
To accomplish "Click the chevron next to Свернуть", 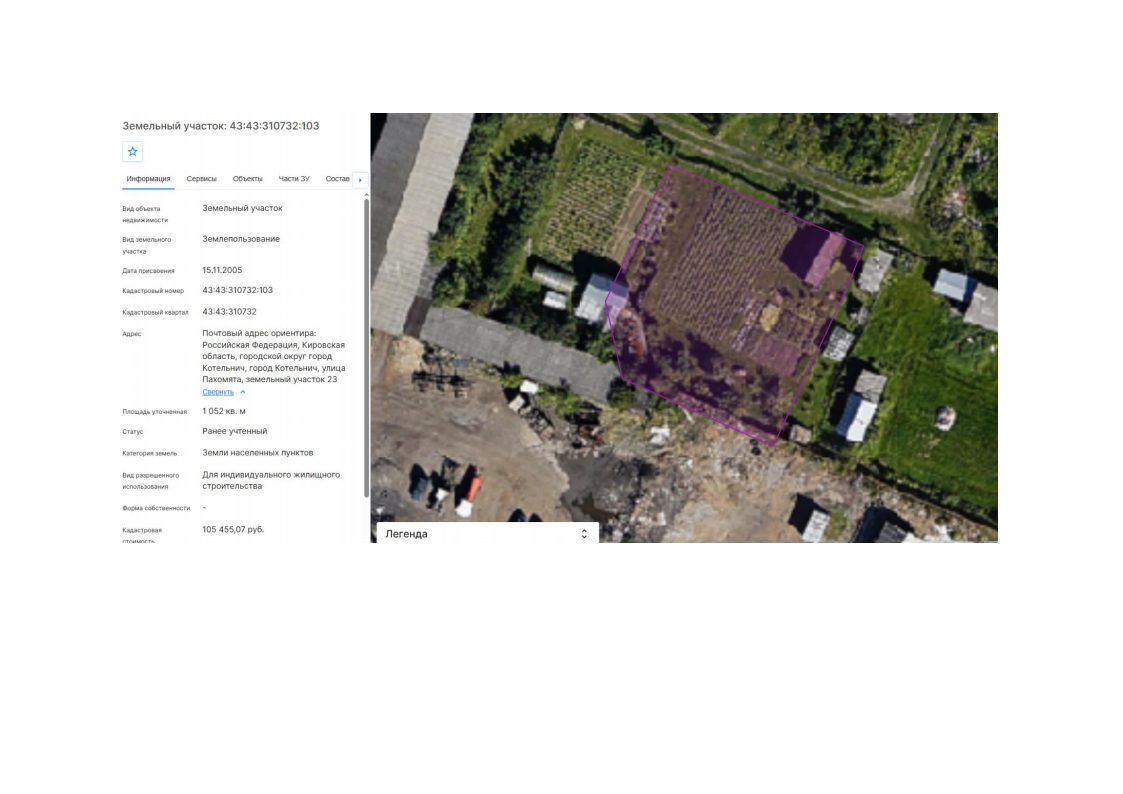I will pos(243,392).
